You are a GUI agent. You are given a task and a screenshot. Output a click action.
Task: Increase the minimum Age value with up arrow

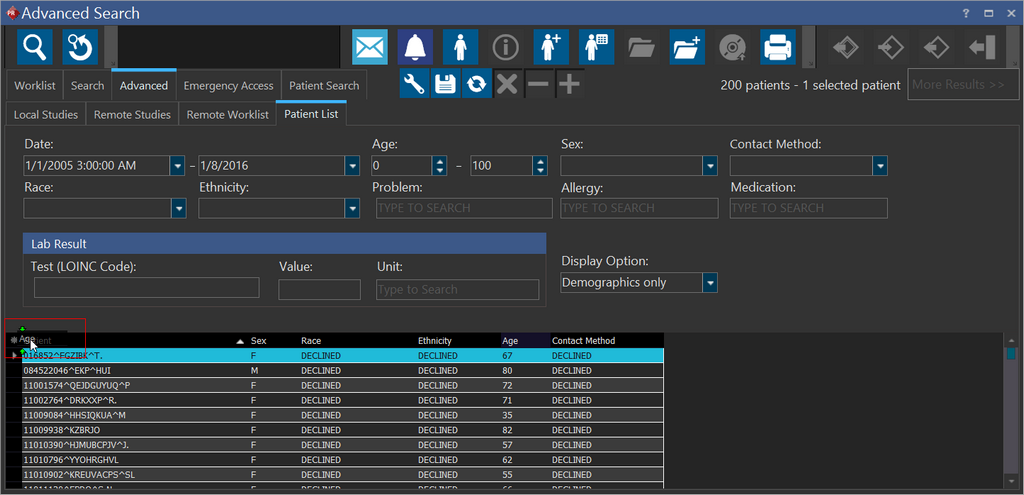pos(438,160)
